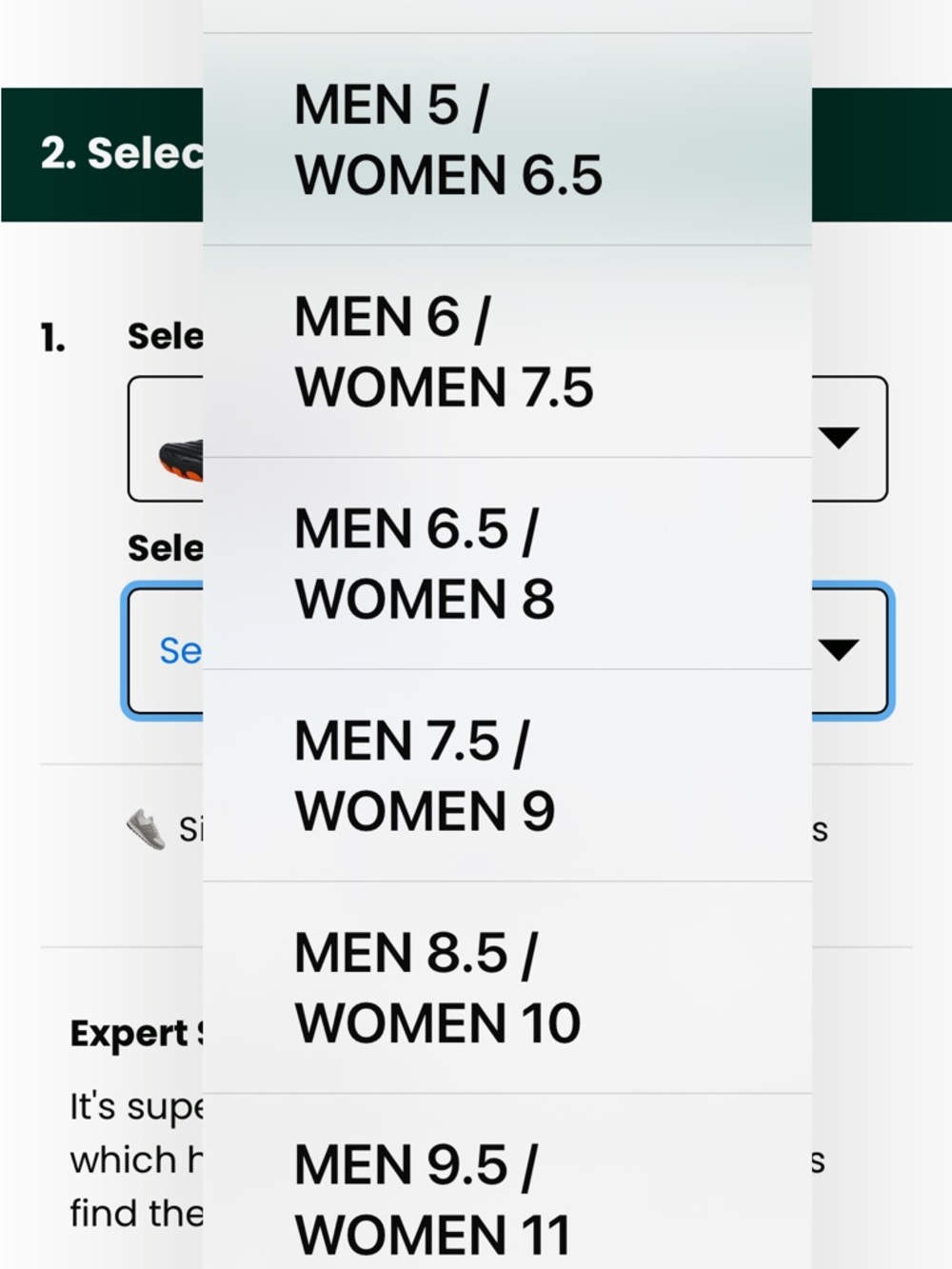Choose MEN 8.5 / WOMEN 10 option
The image size is (952, 1269).
point(507,987)
